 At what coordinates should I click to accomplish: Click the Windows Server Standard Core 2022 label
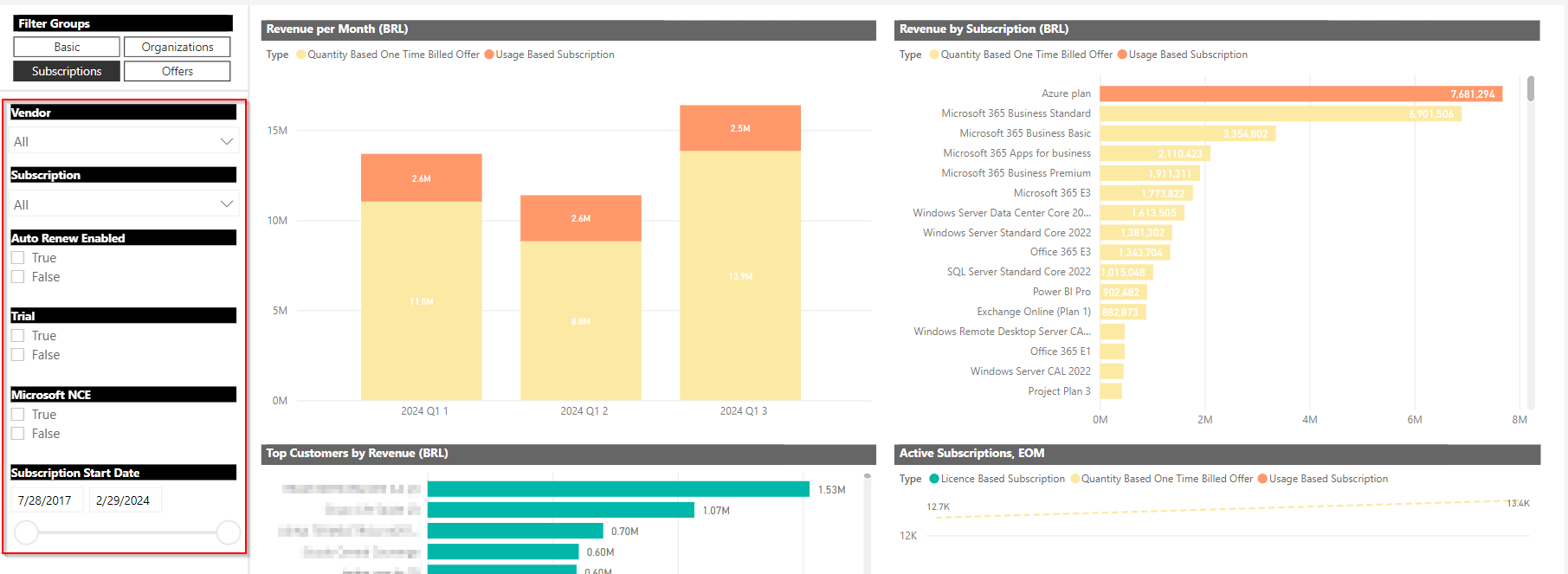1007,233
